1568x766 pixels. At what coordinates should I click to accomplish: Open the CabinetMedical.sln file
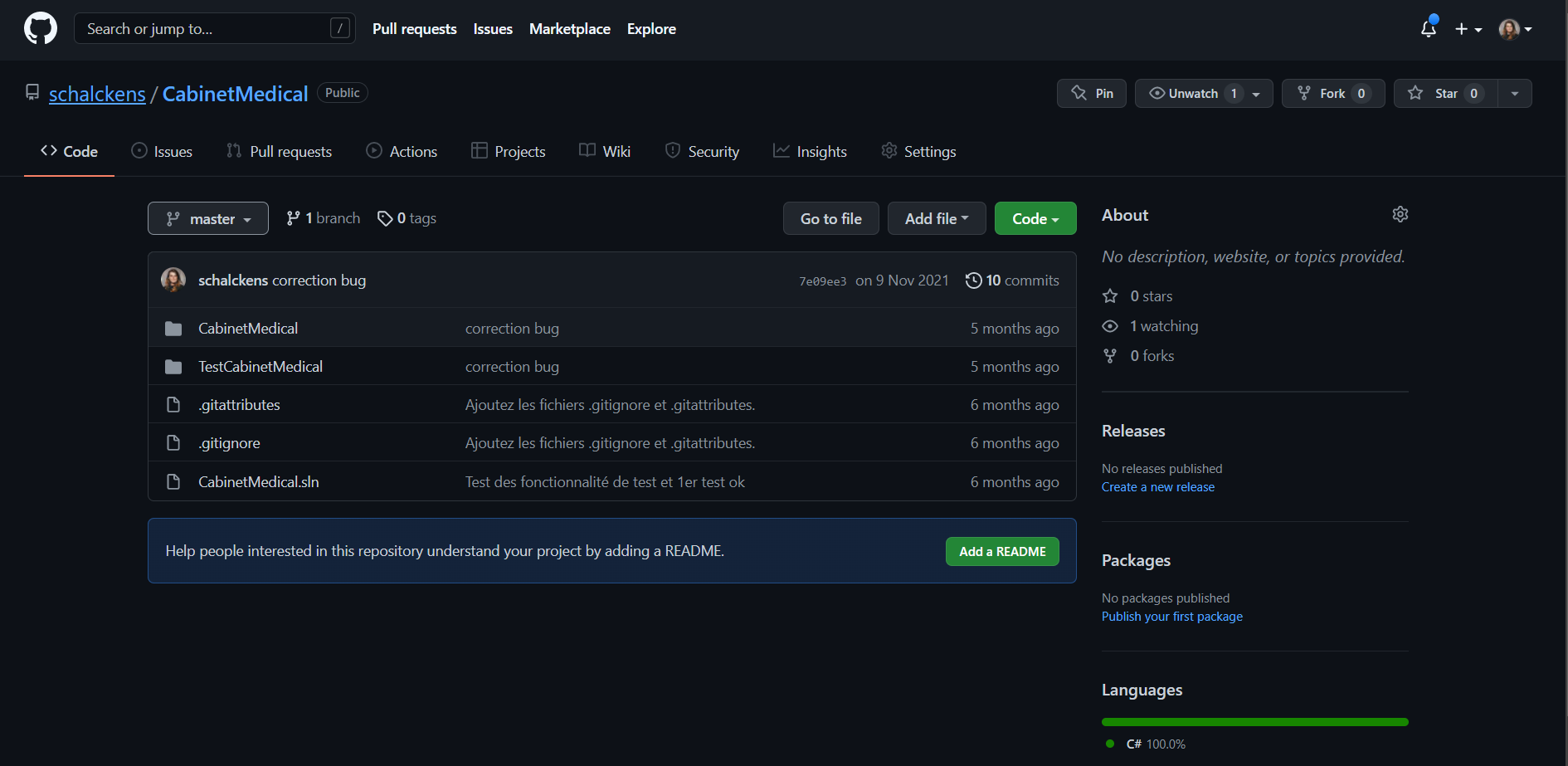(259, 482)
